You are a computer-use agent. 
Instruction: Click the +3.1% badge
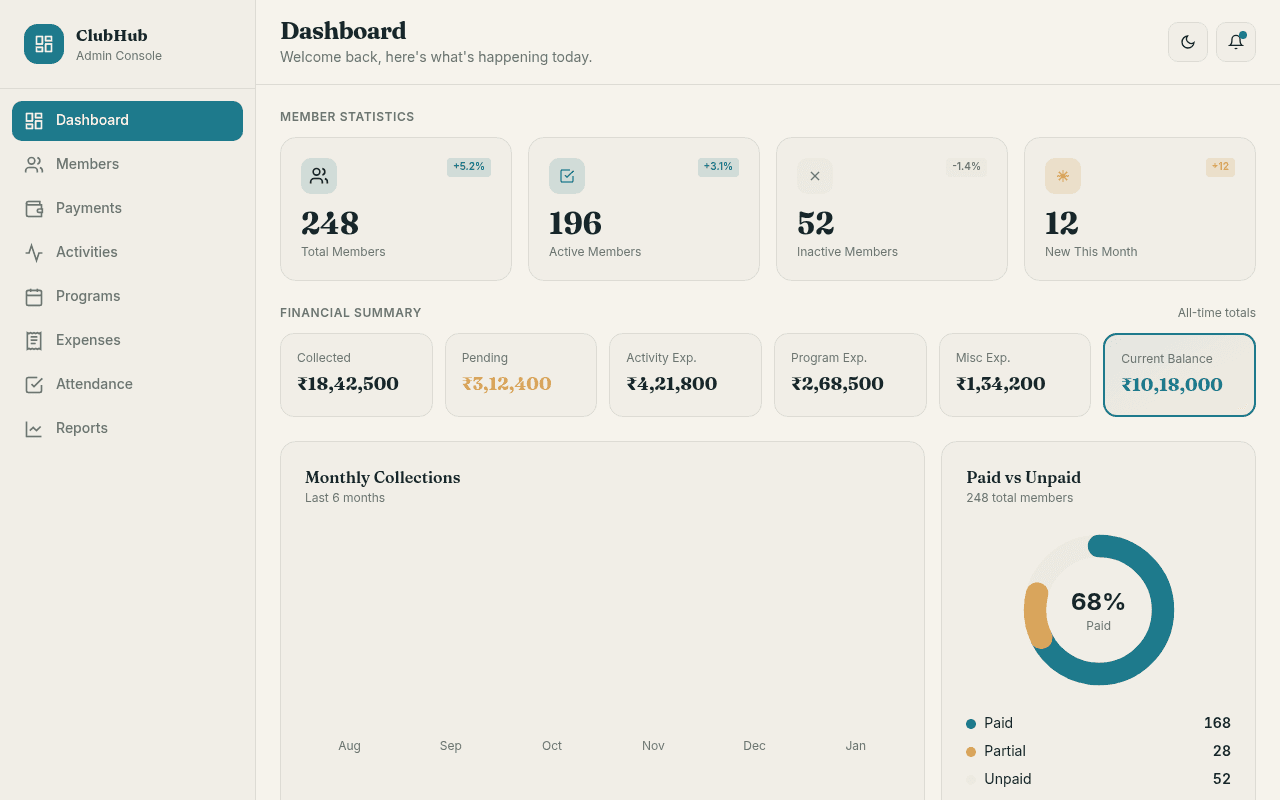click(x=718, y=167)
